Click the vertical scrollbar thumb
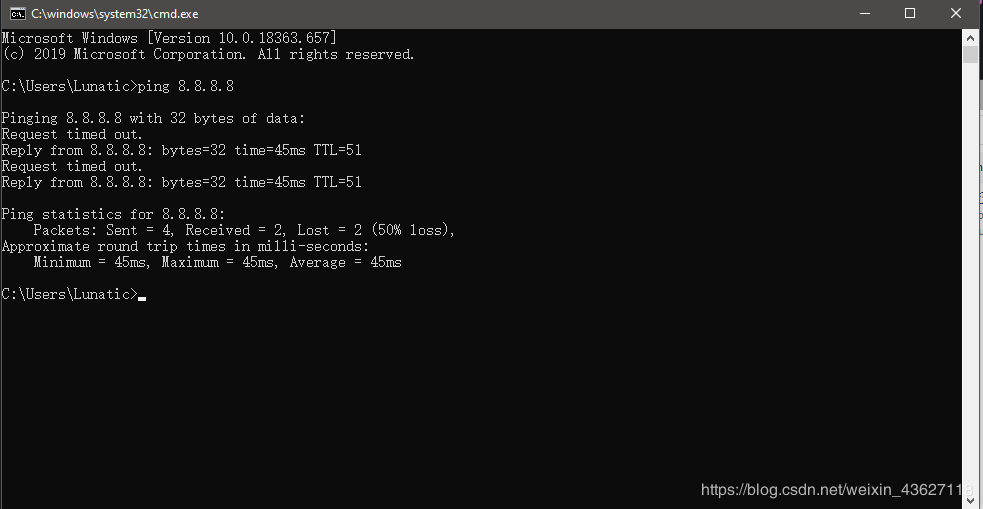Screen dimensions: 983x509 click(x=970, y=54)
